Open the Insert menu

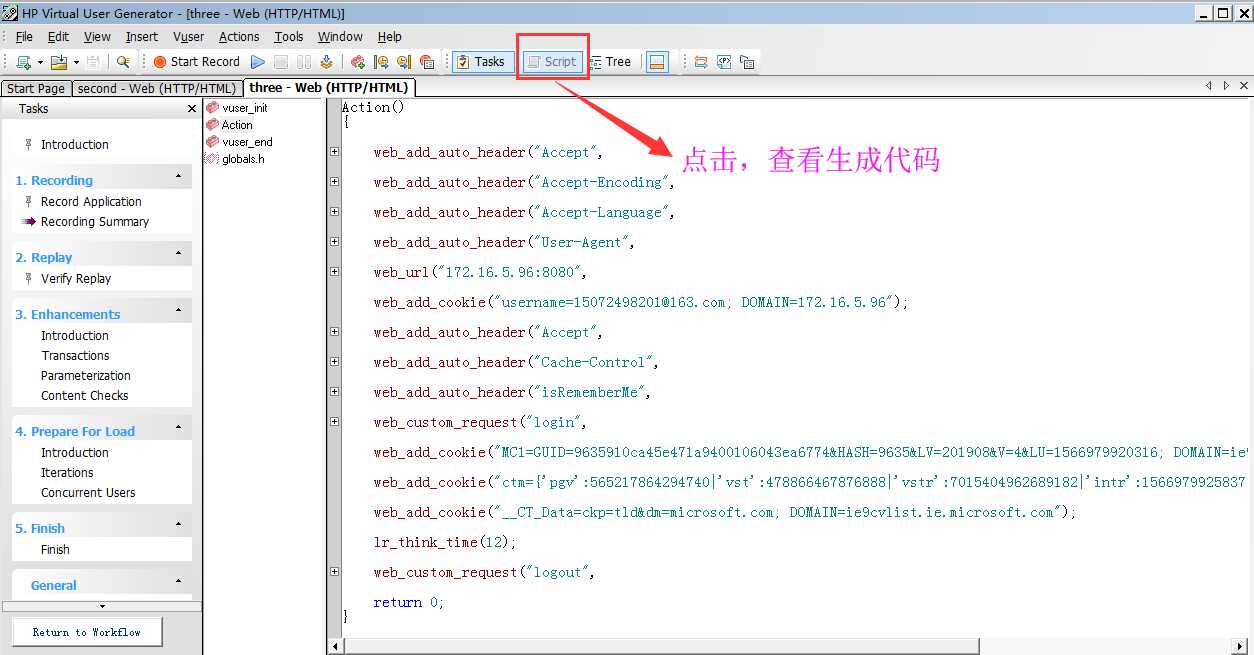coord(141,37)
